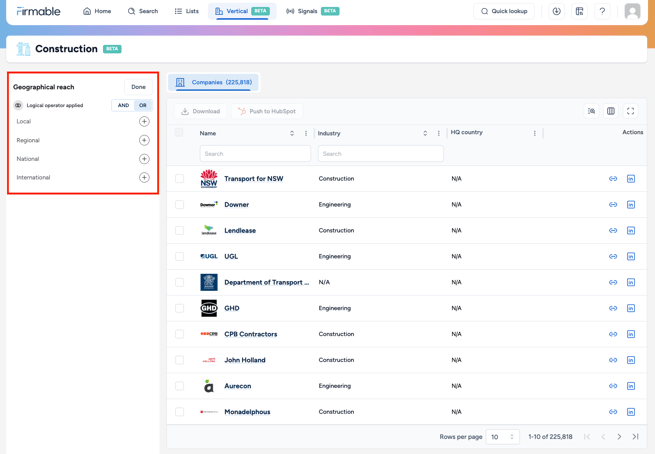This screenshot has width=655, height=454.
Task: Open LinkedIn icon for Monadelphous
Action: pyautogui.click(x=631, y=412)
